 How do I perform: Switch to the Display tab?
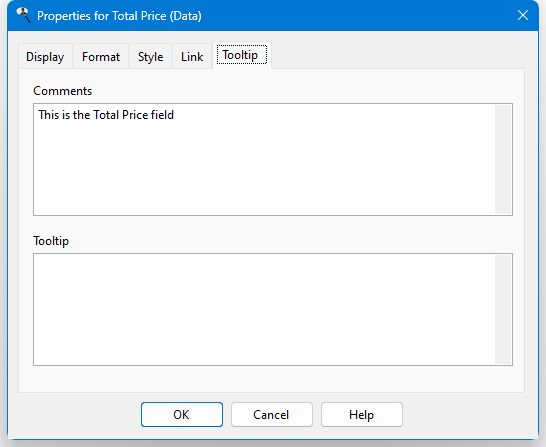(x=45, y=57)
